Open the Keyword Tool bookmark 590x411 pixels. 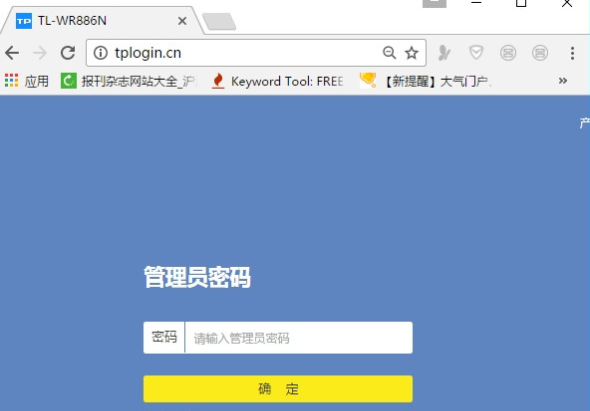tap(278, 81)
